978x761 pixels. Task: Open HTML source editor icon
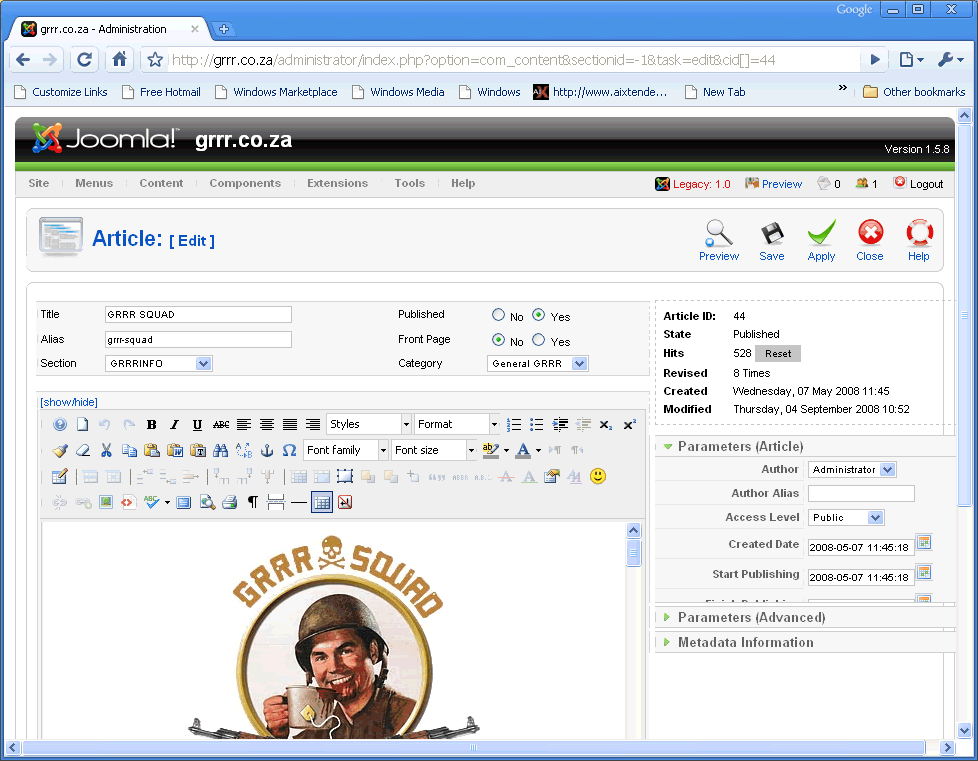click(128, 502)
